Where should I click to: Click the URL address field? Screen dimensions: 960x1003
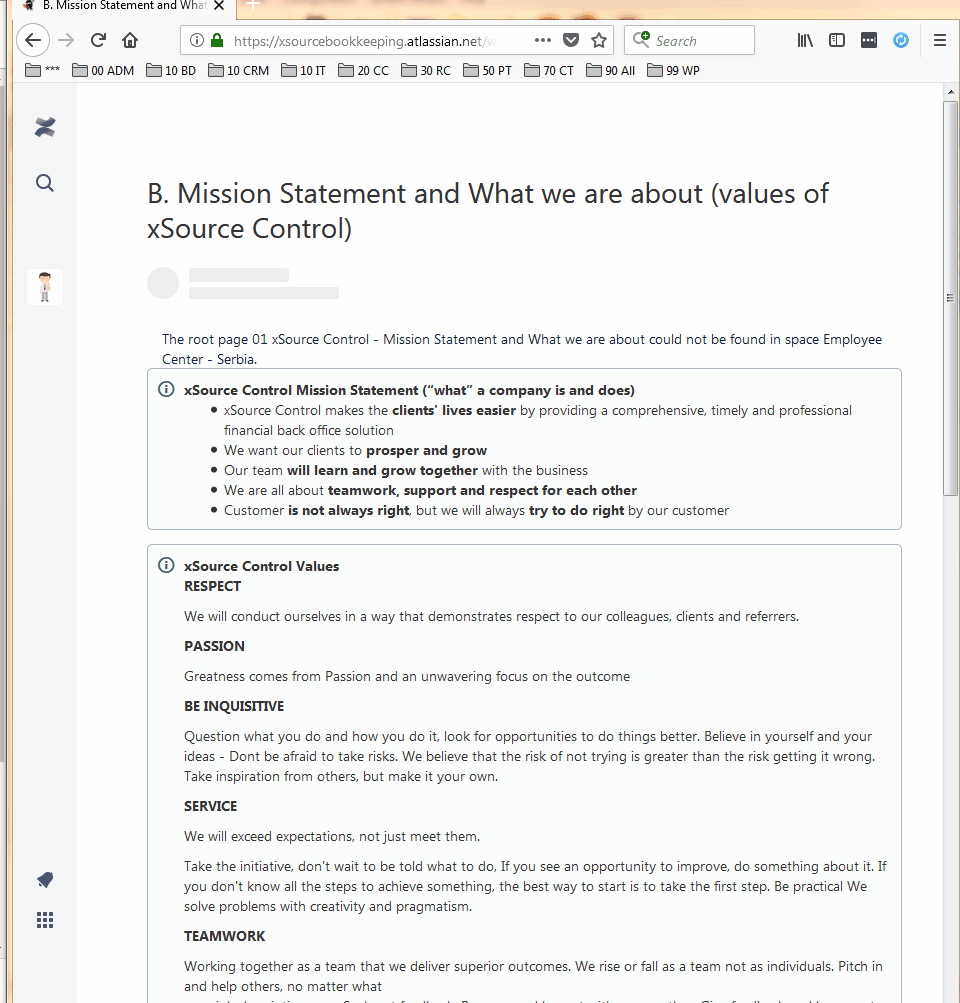point(365,41)
